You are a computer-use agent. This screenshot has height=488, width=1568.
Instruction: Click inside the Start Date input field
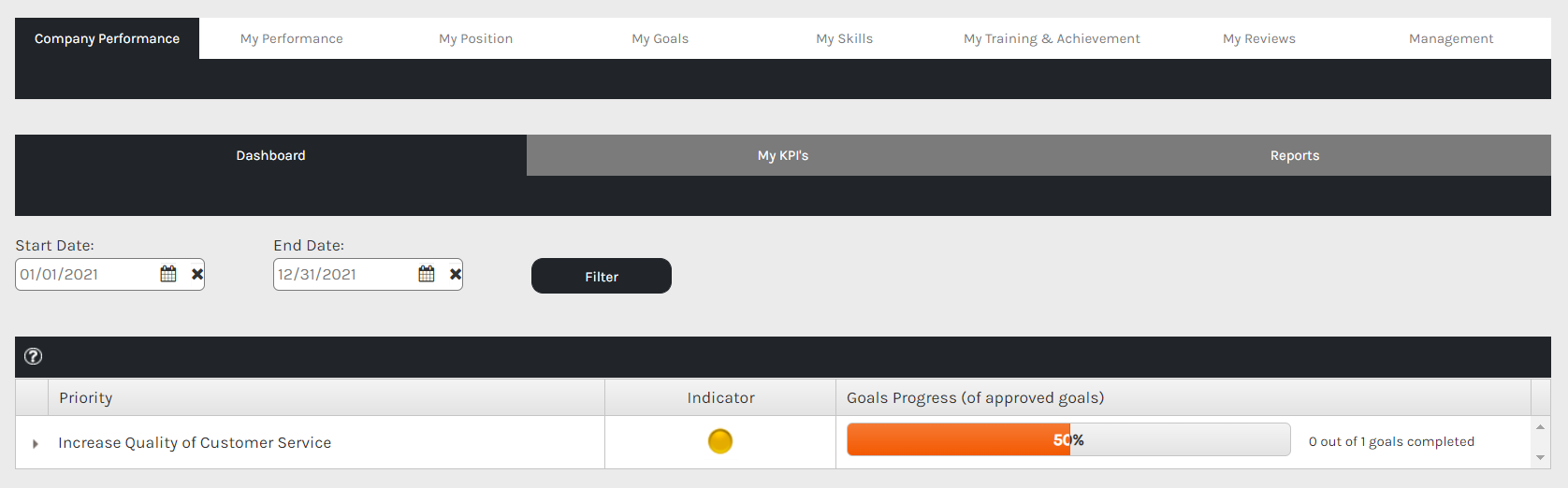click(x=84, y=274)
